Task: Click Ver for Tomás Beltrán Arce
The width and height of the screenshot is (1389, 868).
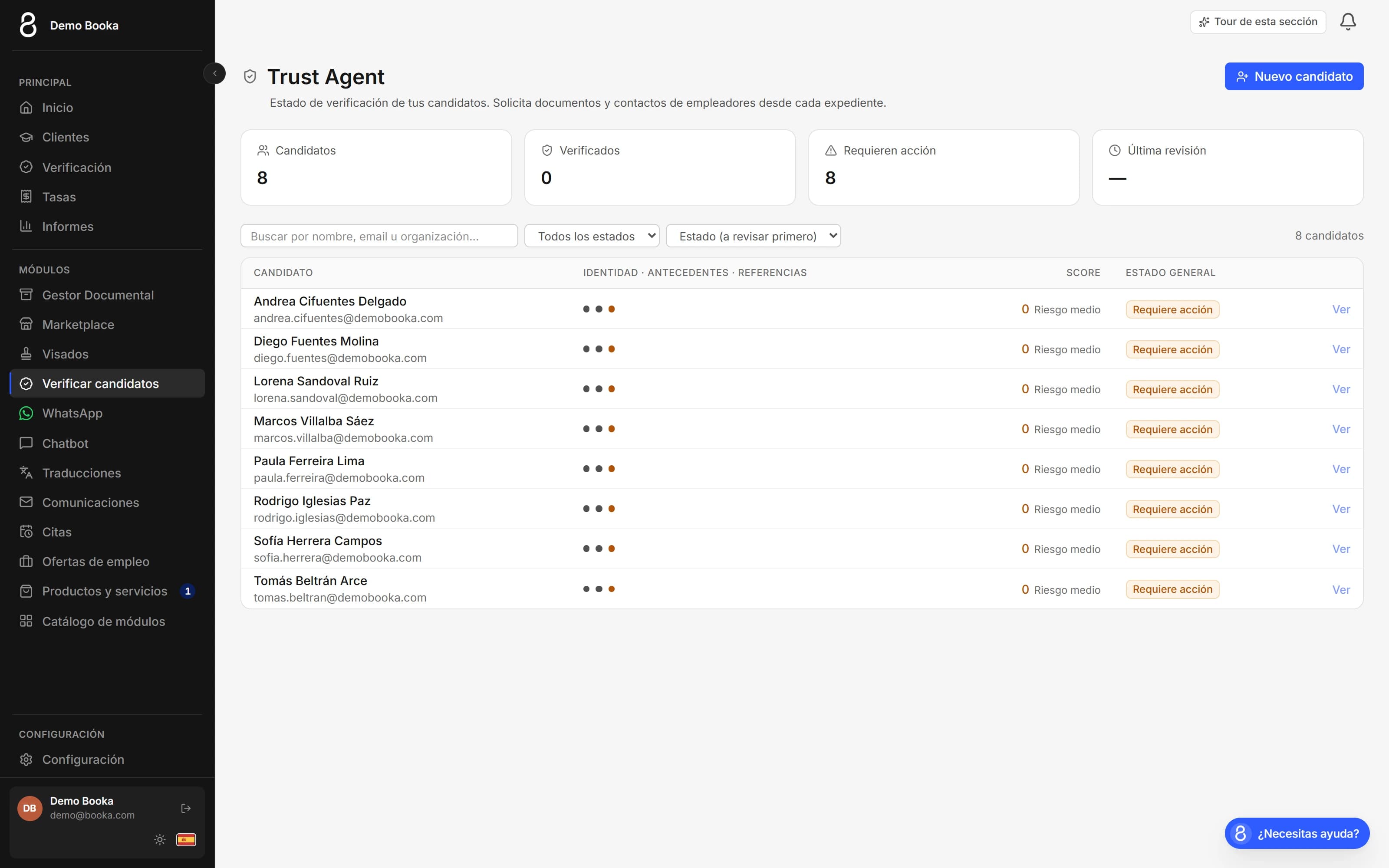Action: pyautogui.click(x=1341, y=589)
